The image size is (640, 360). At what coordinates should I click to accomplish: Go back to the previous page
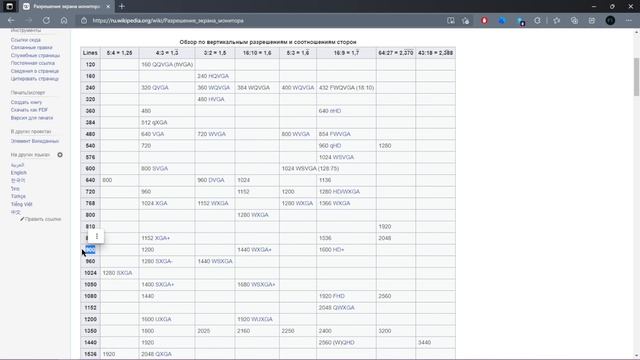coord(11,20)
